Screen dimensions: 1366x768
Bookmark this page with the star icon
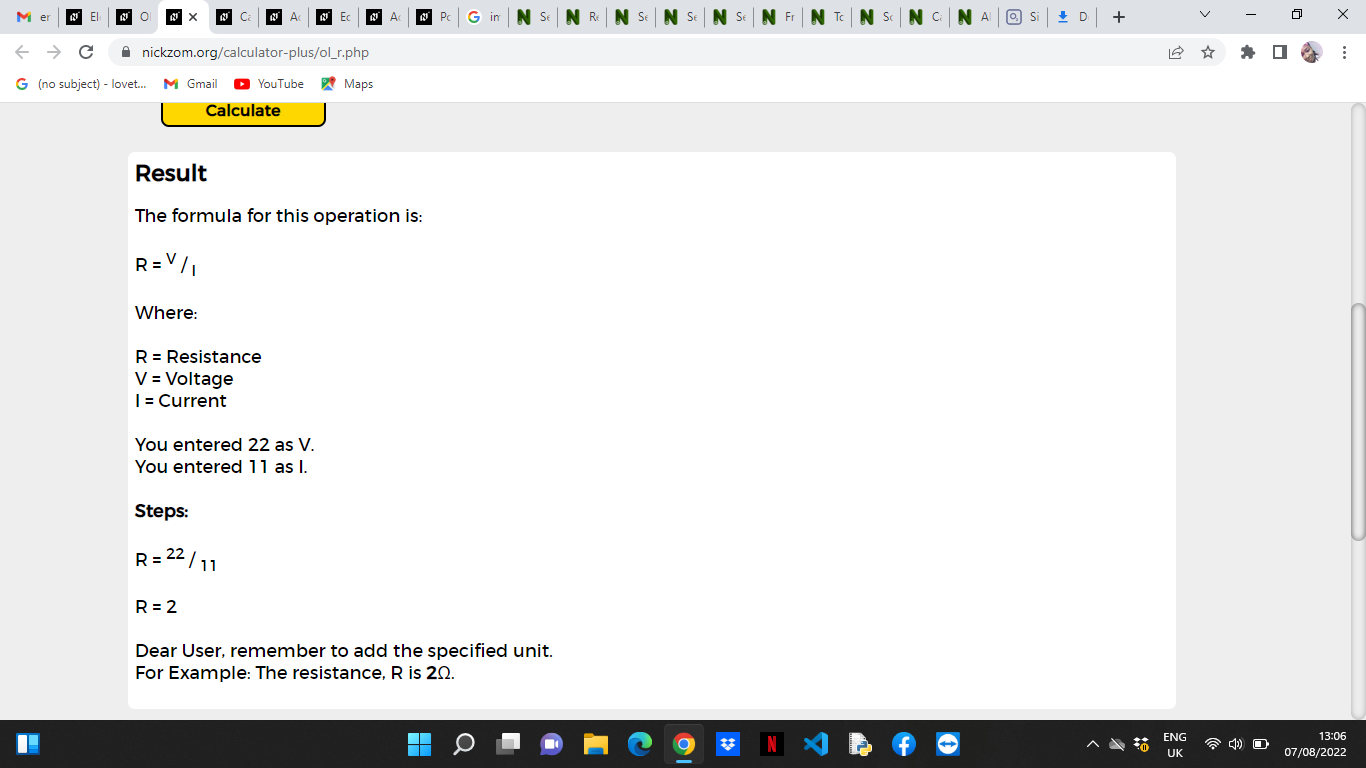click(1208, 52)
